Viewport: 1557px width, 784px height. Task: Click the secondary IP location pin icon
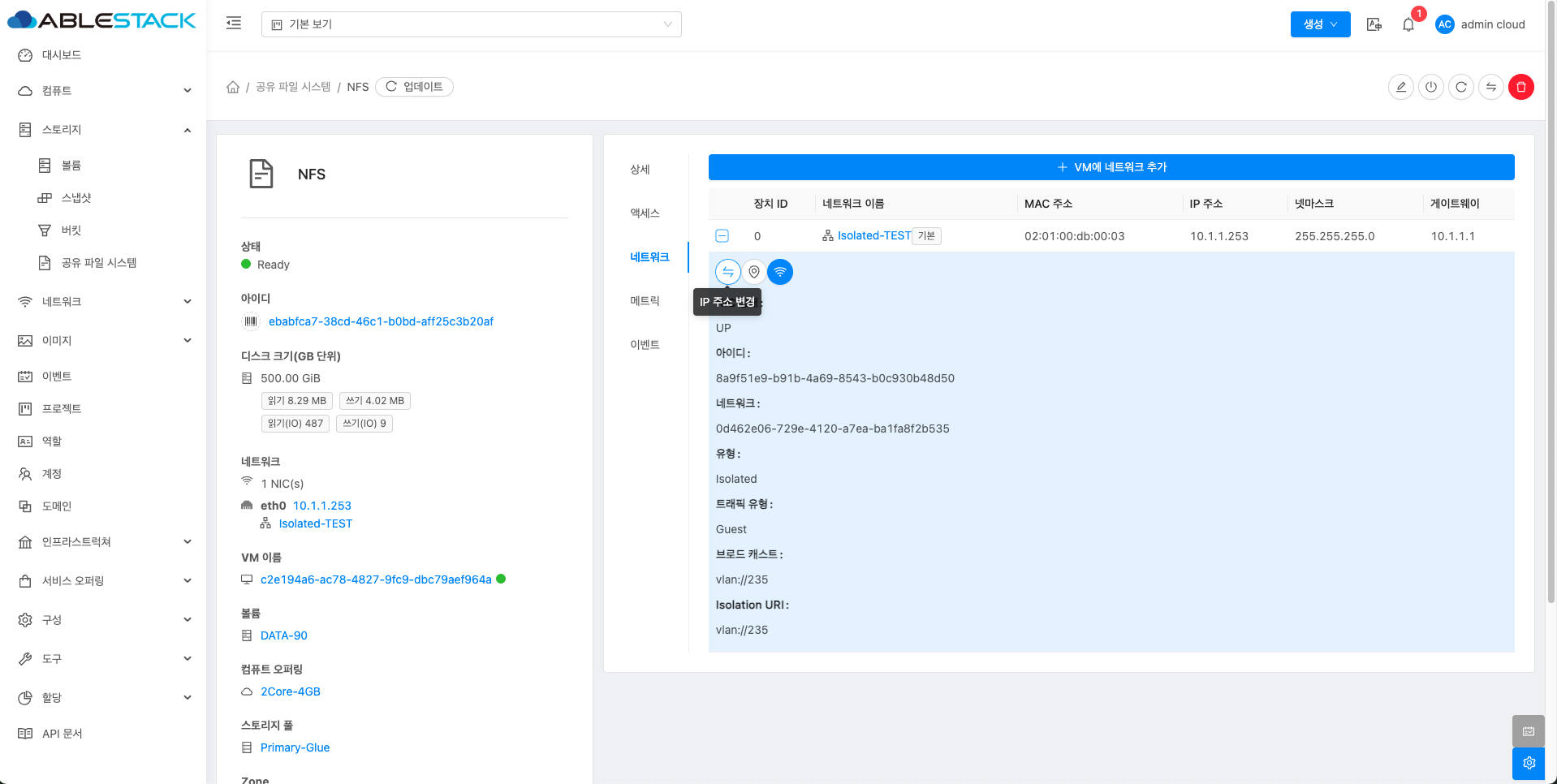click(754, 272)
